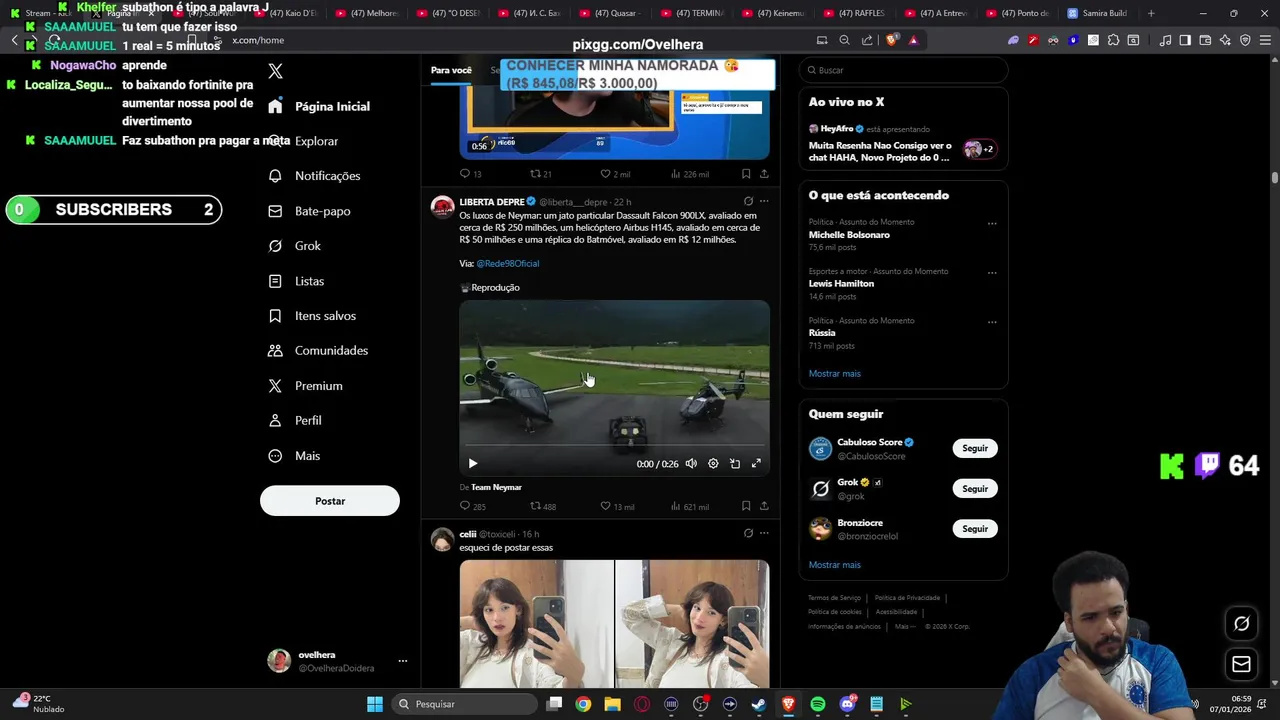Open the left celii selfie photo
Viewport: 1280px width, 720px height.
tap(537, 624)
